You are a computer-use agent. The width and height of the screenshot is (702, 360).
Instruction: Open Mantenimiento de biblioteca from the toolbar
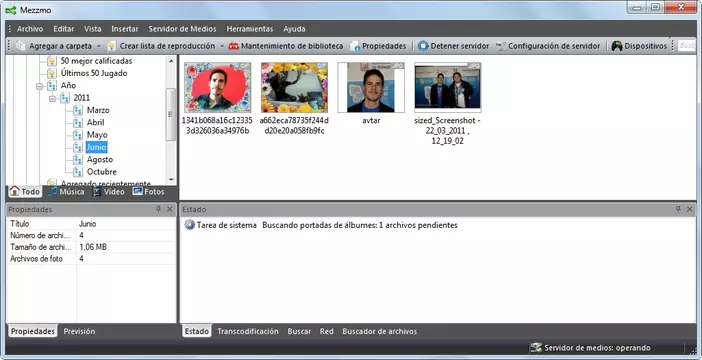285,46
